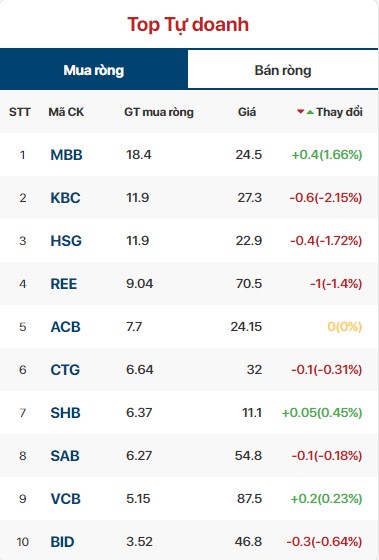Open the MBB stock link

tap(66, 155)
